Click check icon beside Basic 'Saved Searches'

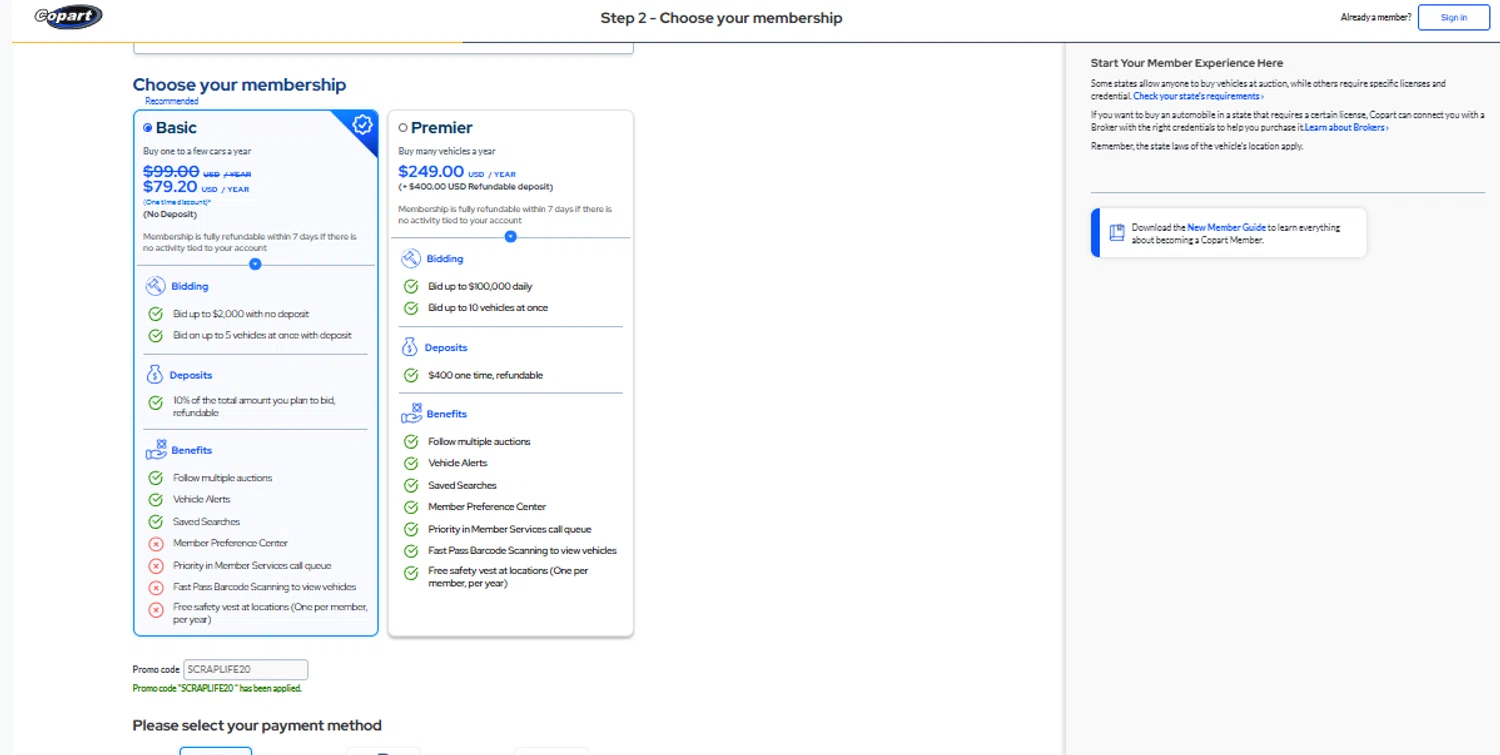pyautogui.click(x=156, y=521)
